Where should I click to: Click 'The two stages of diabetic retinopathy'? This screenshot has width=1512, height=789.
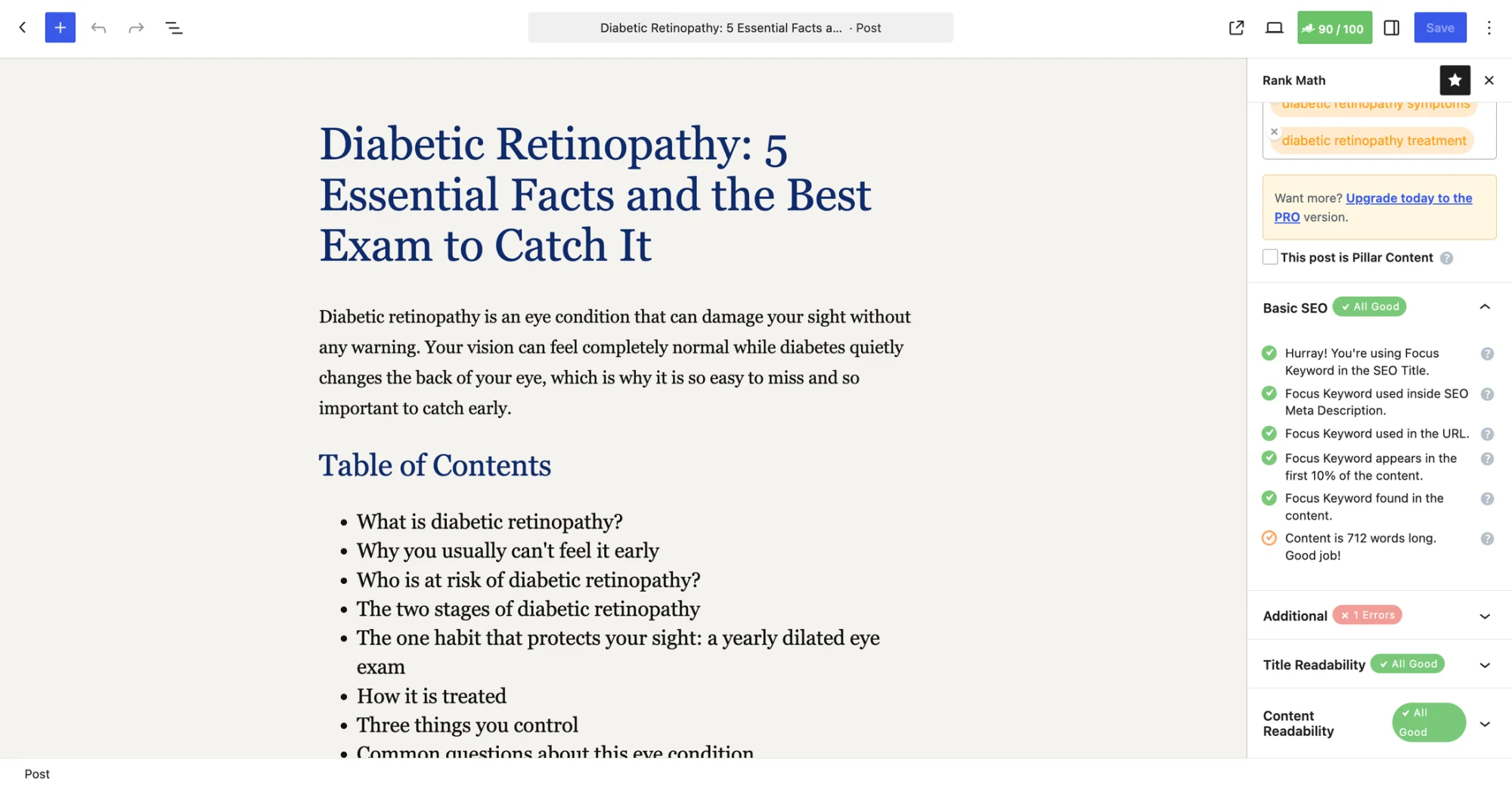click(x=528, y=609)
